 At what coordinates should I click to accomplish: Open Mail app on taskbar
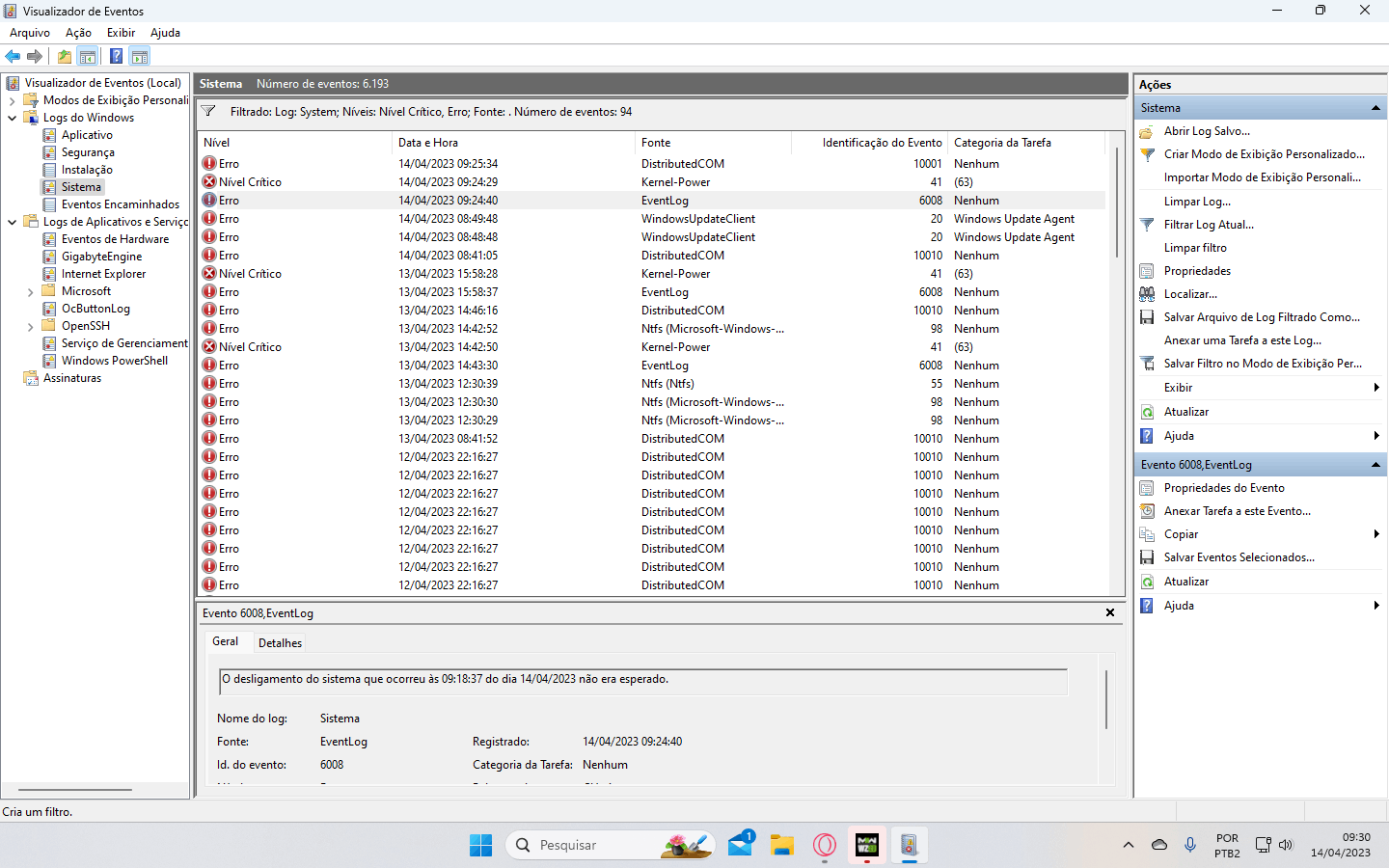point(741,845)
